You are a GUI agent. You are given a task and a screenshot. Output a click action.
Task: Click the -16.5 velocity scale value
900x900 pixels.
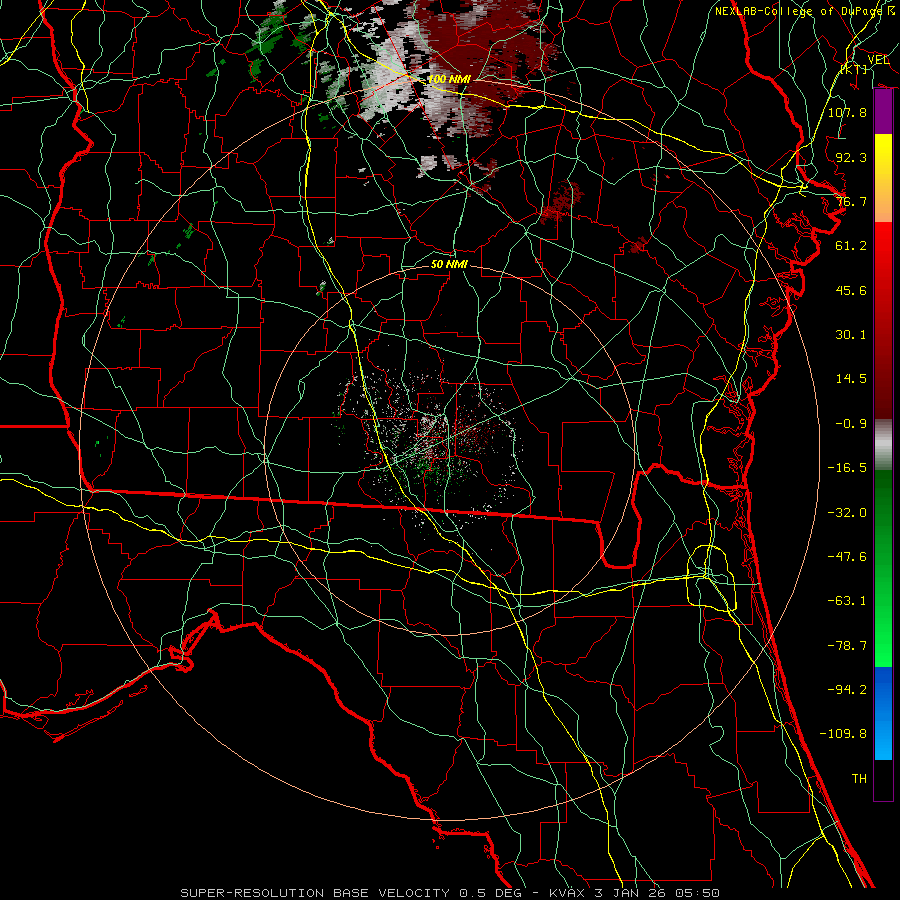tap(847, 468)
